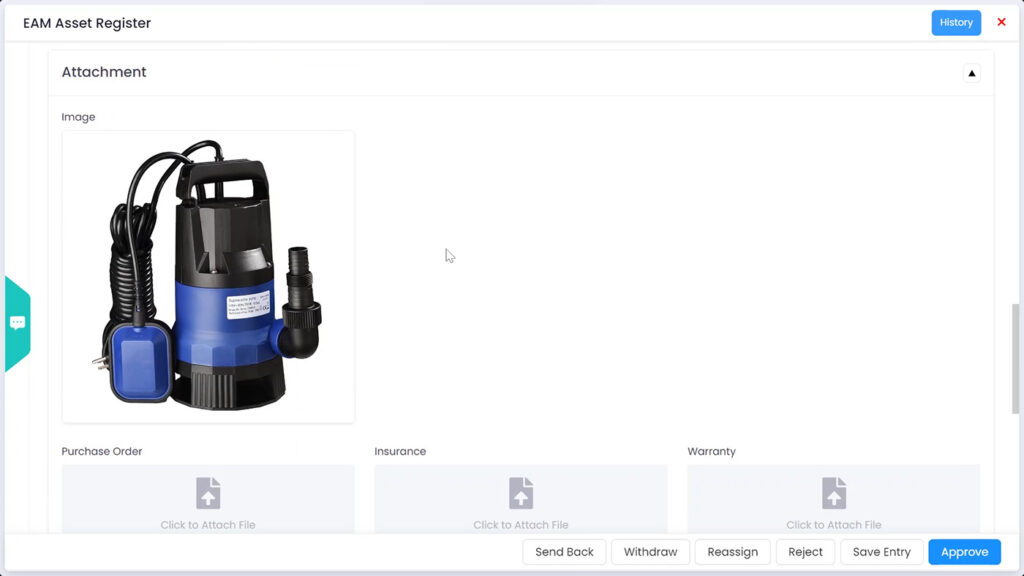Image resolution: width=1024 pixels, height=576 pixels.
Task: Select 'Click to Attach File' under Purchase Order
Action: [x=208, y=525]
